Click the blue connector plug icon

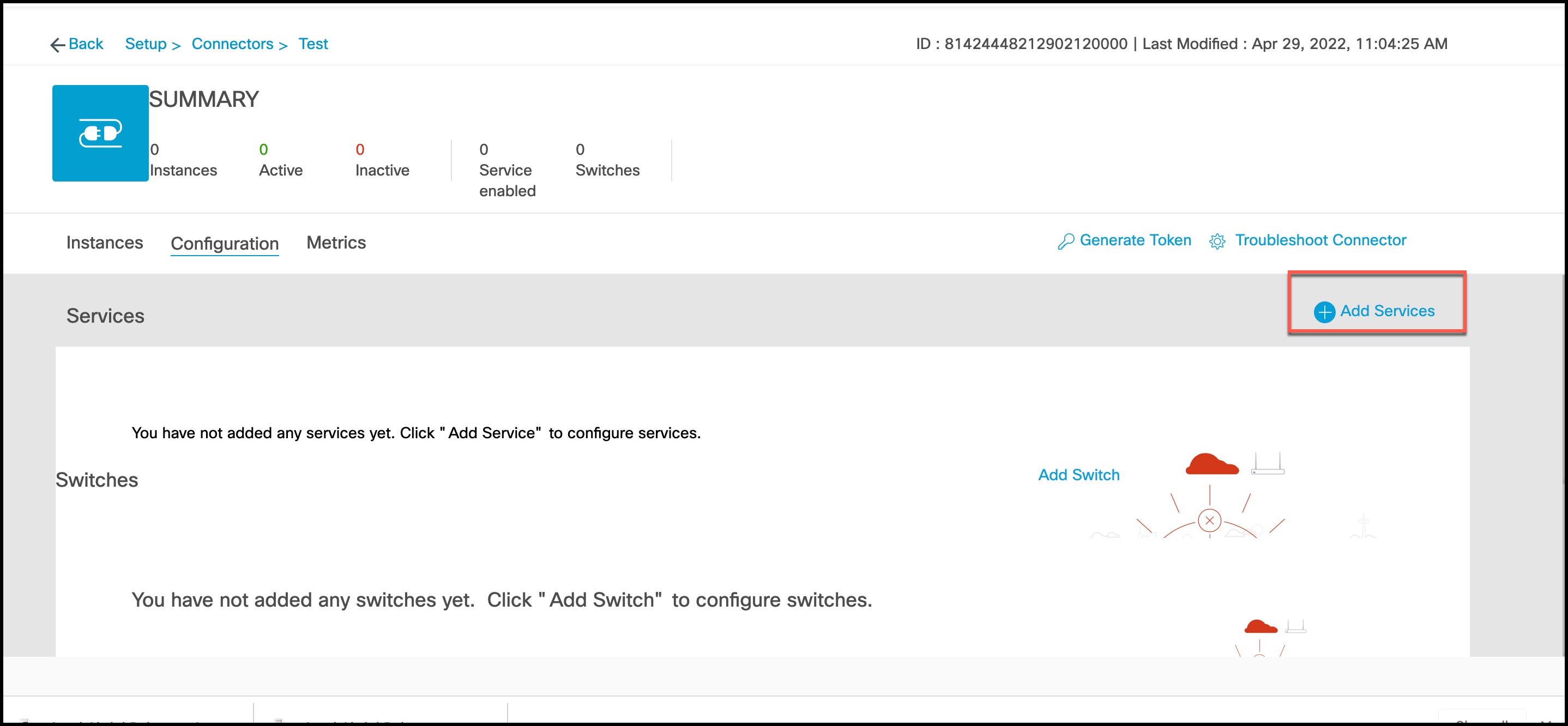click(100, 134)
